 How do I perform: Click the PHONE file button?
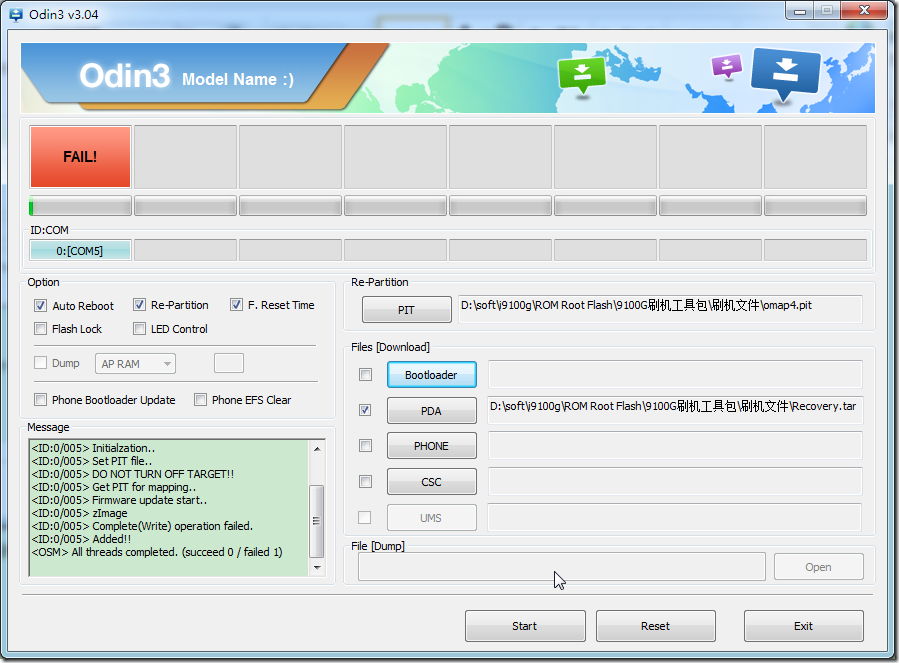pyautogui.click(x=431, y=446)
